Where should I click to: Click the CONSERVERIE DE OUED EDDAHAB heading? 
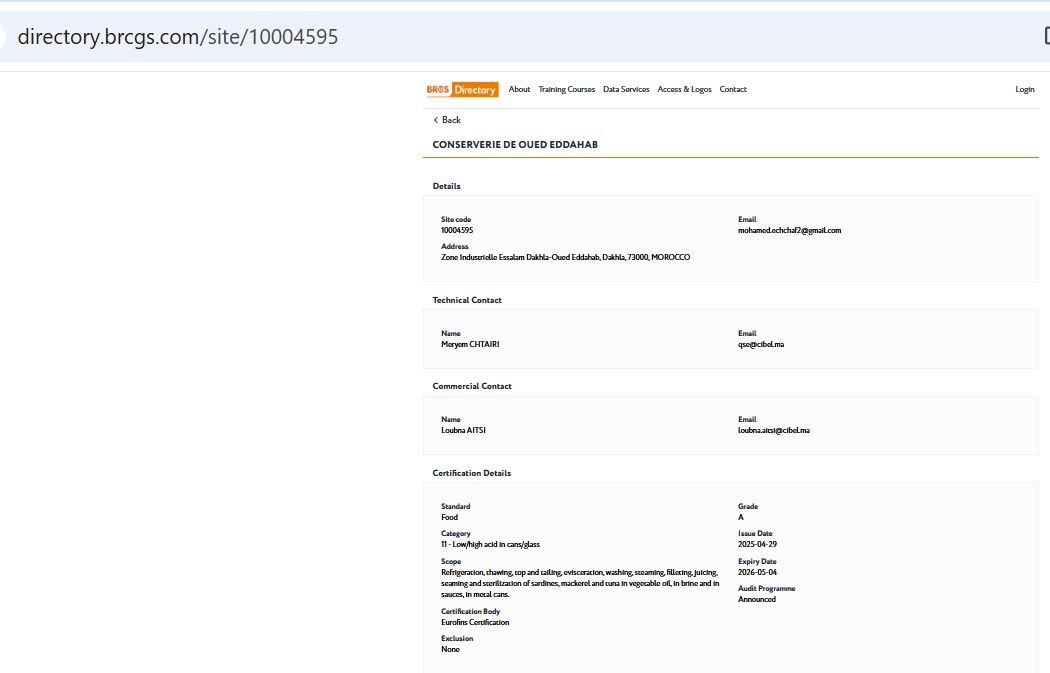tap(515, 145)
